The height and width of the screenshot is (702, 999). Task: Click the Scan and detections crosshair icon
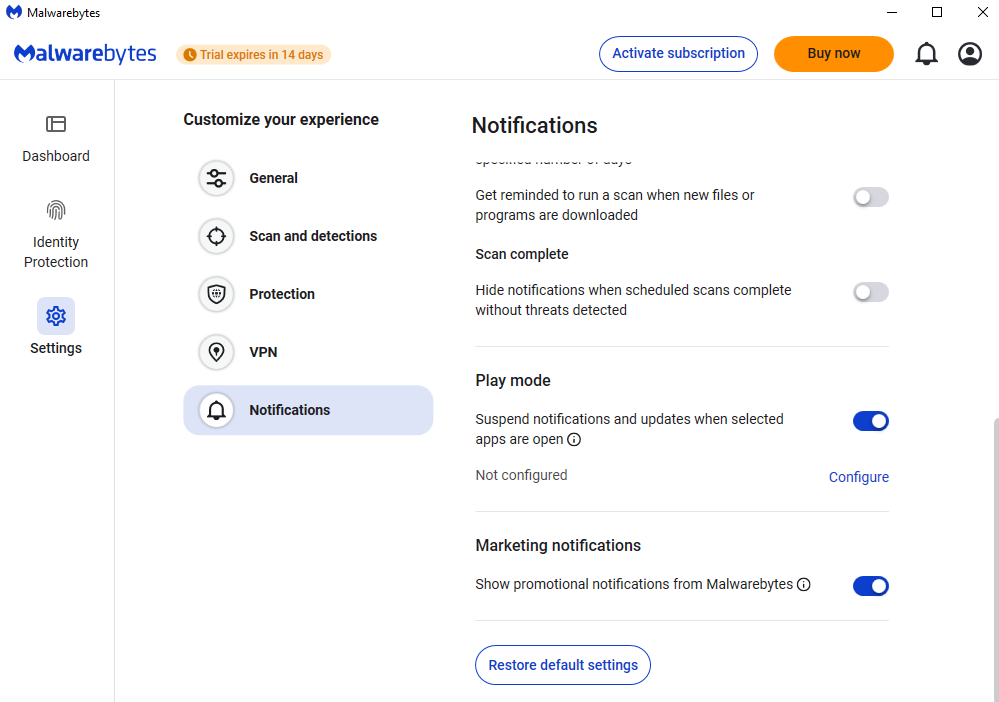coord(217,236)
